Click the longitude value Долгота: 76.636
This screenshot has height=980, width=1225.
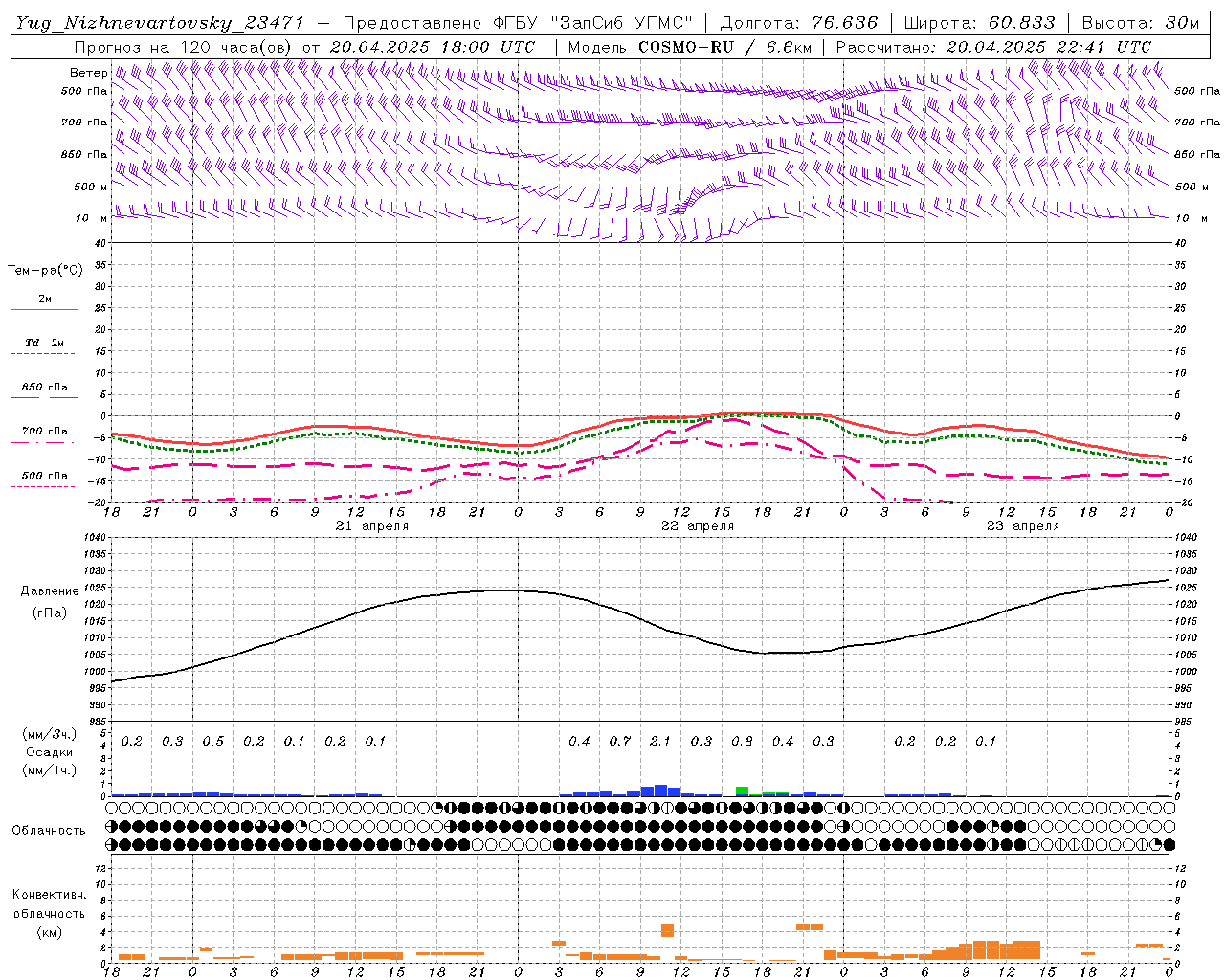(x=799, y=23)
